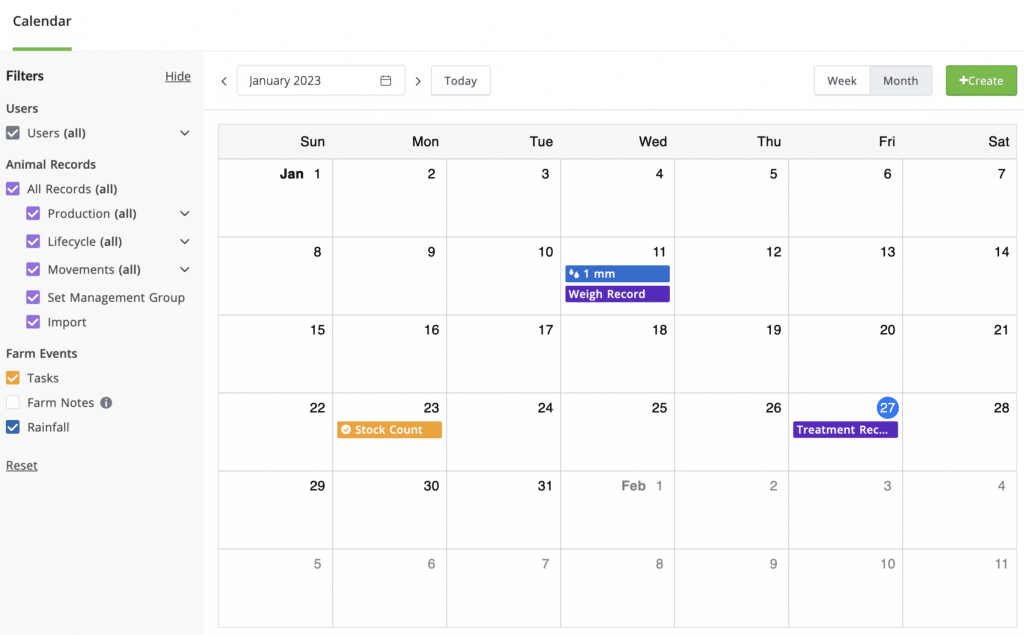Image resolution: width=1024 pixels, height=635 pixels.
Task: Enable Farm Notes checkbox
Action: (12, 402)
